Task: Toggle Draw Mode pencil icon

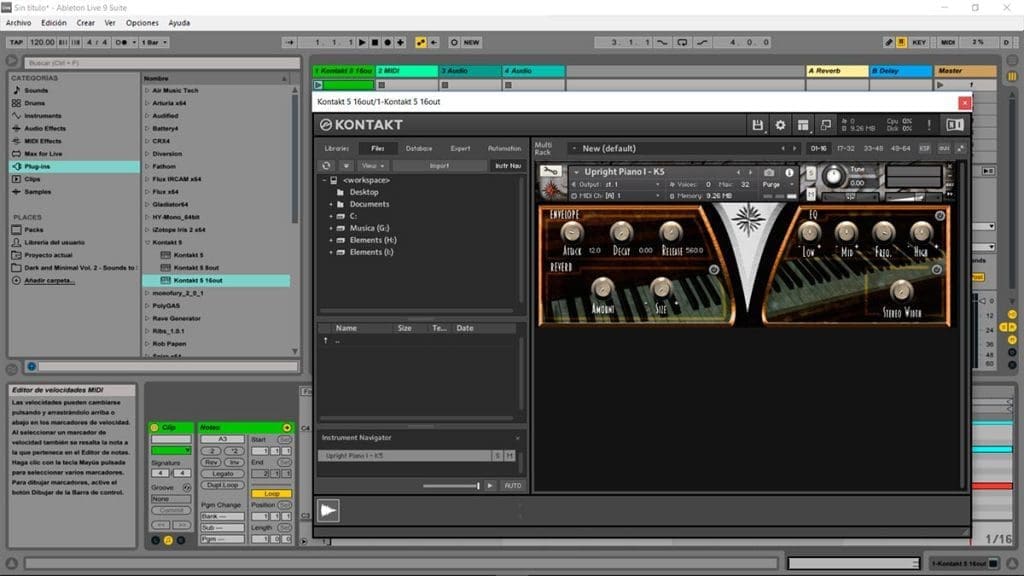Action: (x=888, y=42)
